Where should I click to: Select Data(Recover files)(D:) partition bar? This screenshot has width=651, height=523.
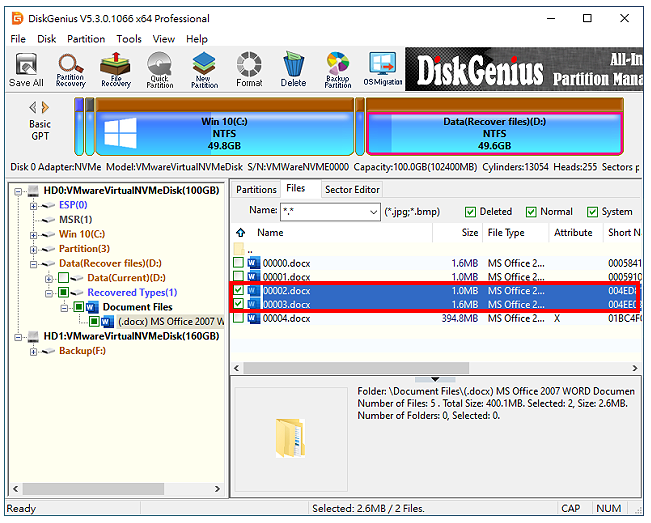coord(494,127)
